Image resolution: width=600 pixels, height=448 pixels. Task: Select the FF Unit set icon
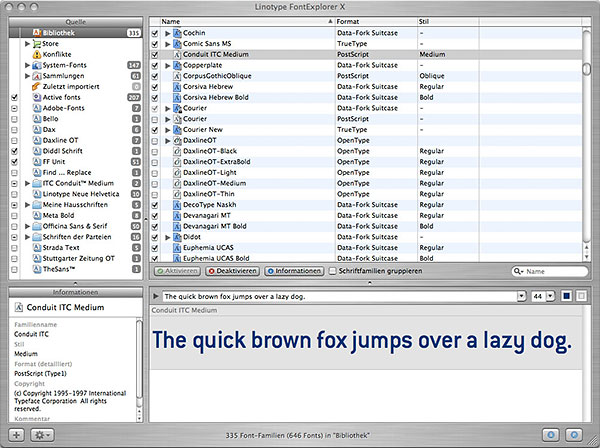coord(37,161)
